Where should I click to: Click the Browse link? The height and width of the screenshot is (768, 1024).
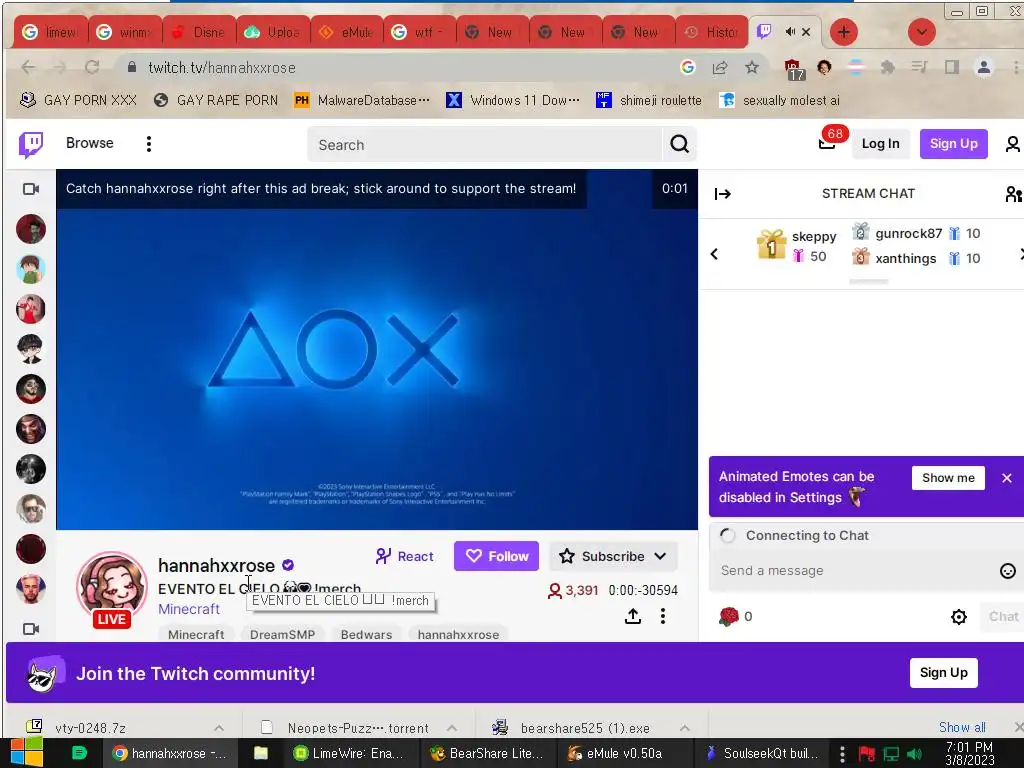(89, 143)
